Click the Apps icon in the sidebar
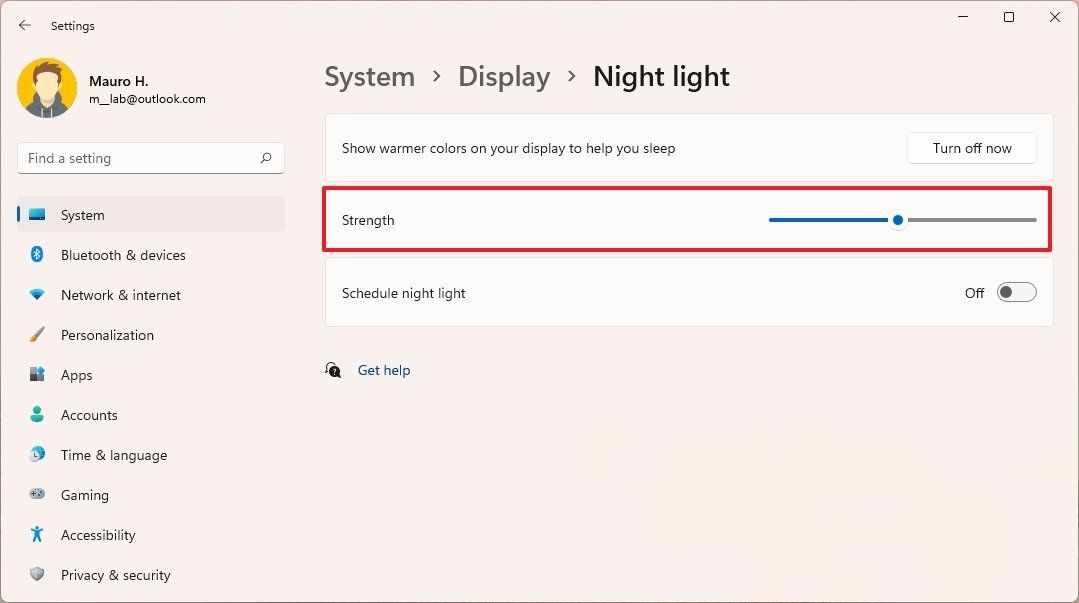 [x=37, y=375]
